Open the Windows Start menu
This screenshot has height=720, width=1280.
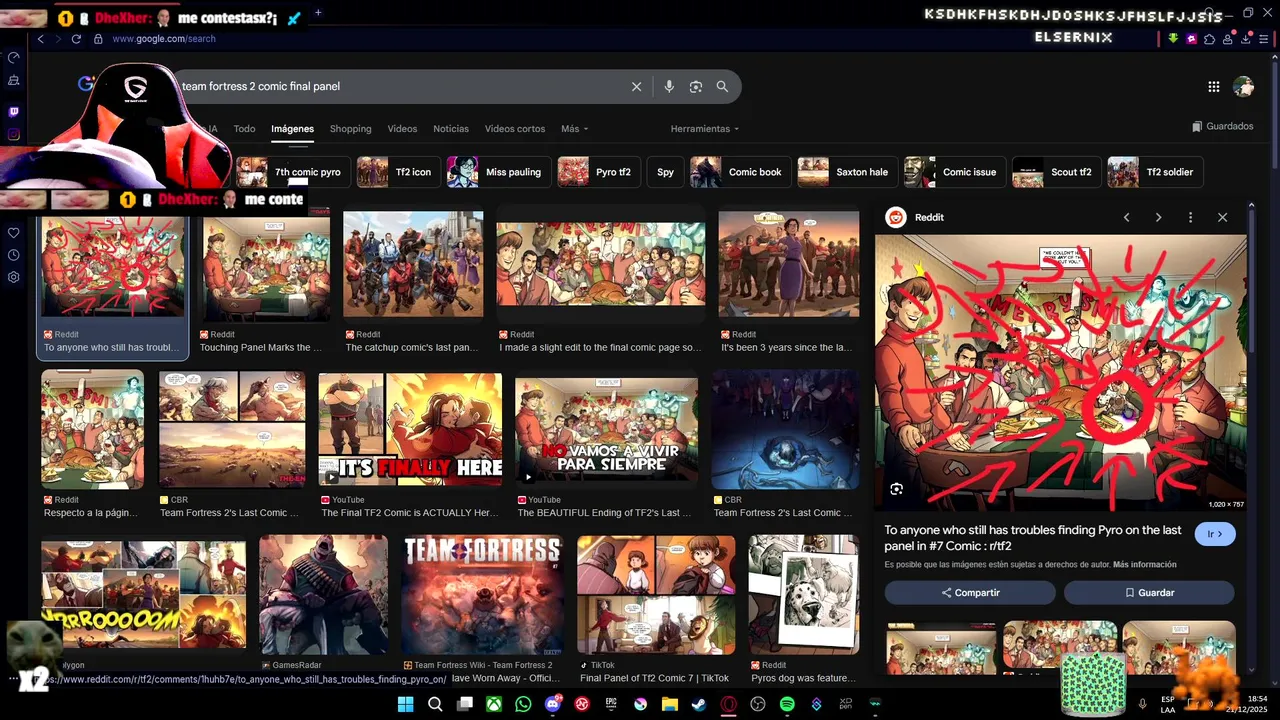(x=405, y=705)
